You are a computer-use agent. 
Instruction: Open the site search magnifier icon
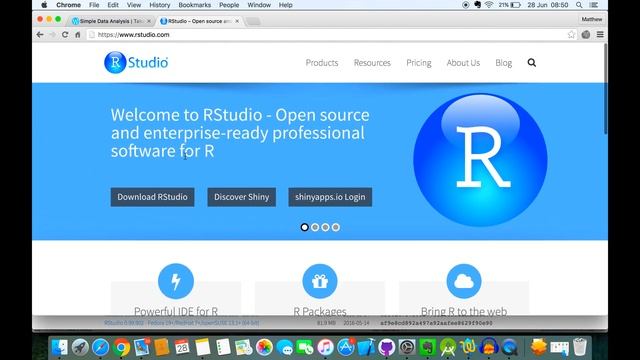(531, 62)
